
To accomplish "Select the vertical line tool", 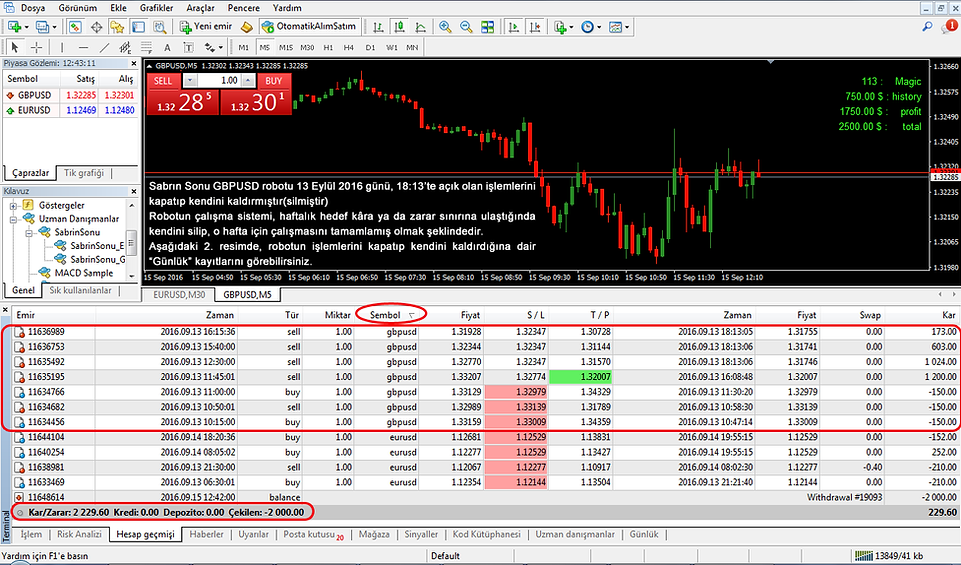I will pos(61,47).
